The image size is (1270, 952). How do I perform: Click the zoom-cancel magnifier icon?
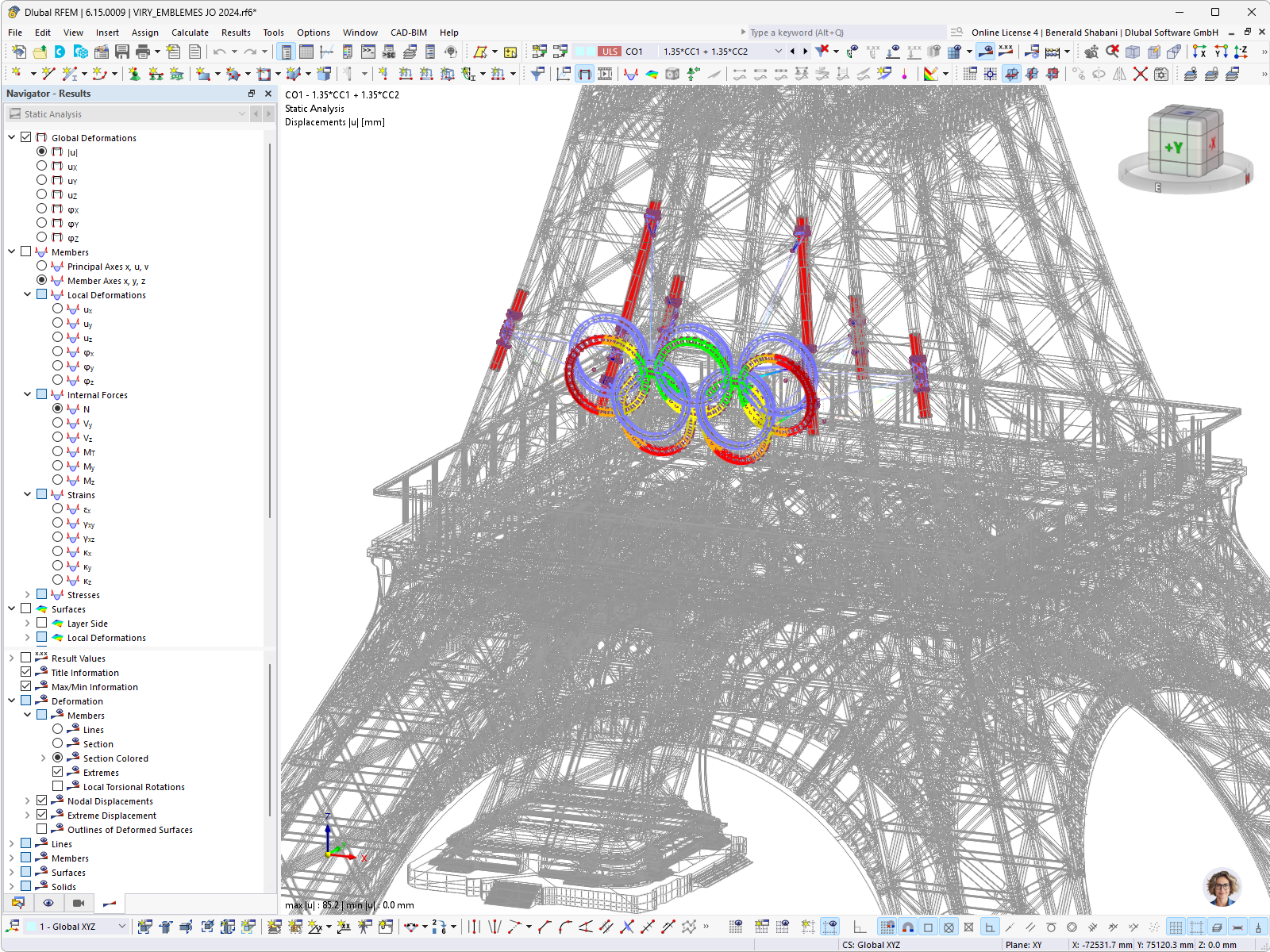[1112, 52]
